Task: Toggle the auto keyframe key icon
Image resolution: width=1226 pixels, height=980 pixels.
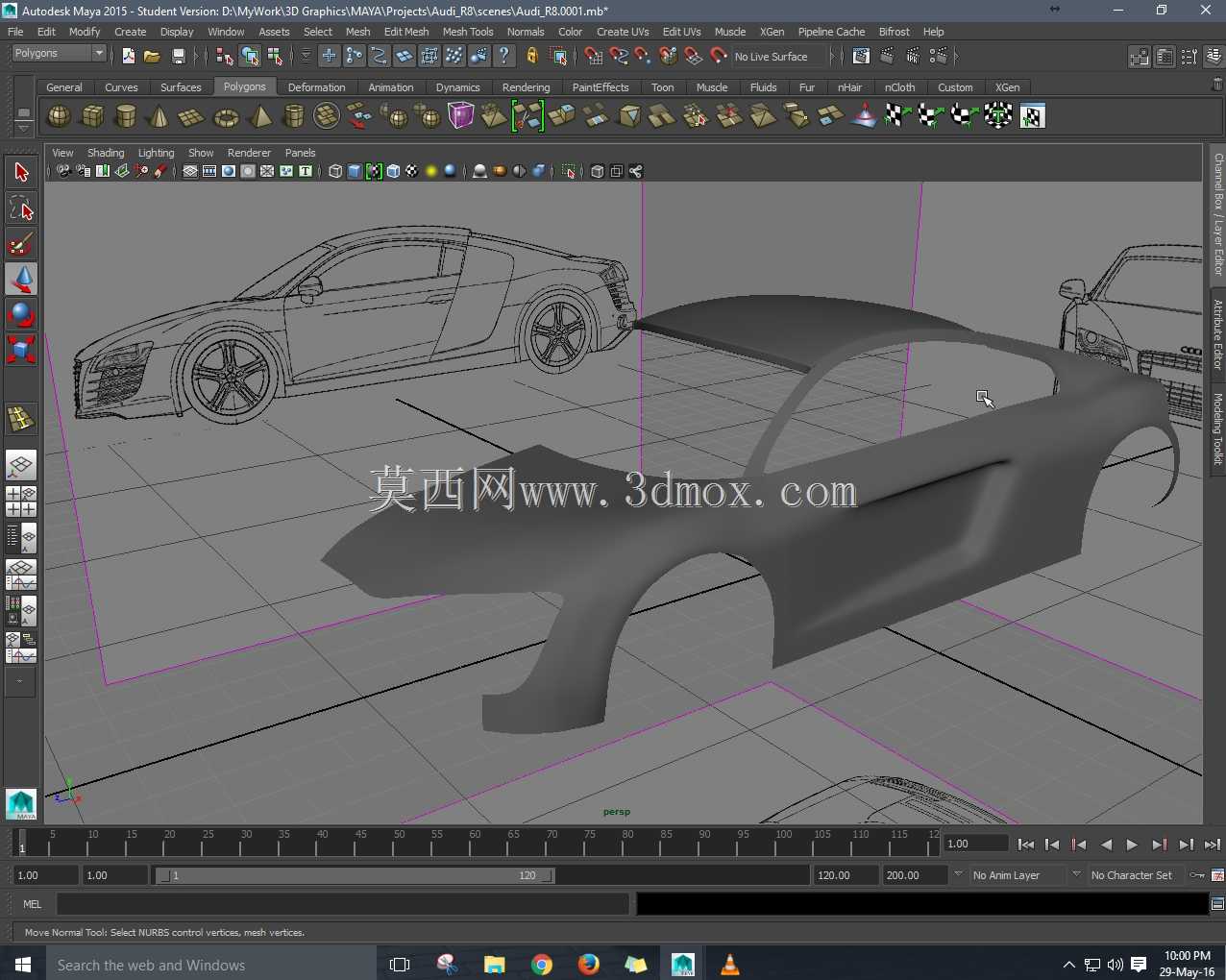Action: point(1197,875)
